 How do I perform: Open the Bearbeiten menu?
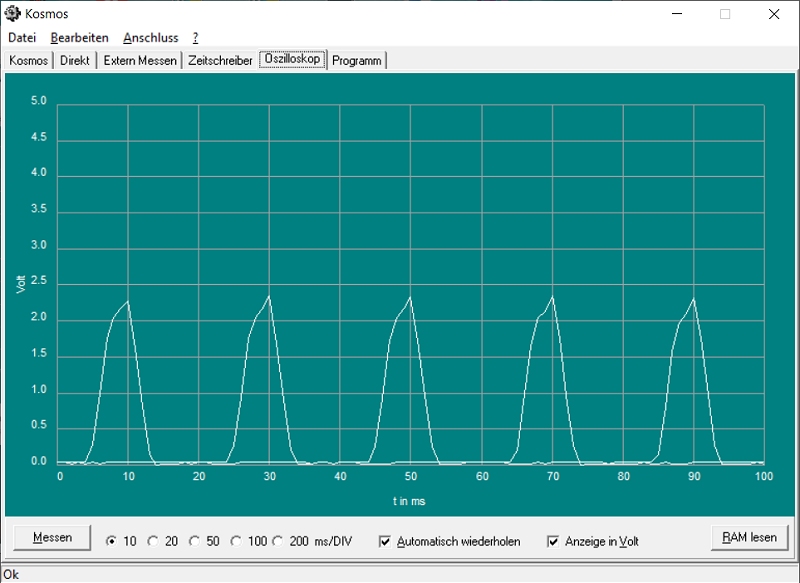(79, 38)
